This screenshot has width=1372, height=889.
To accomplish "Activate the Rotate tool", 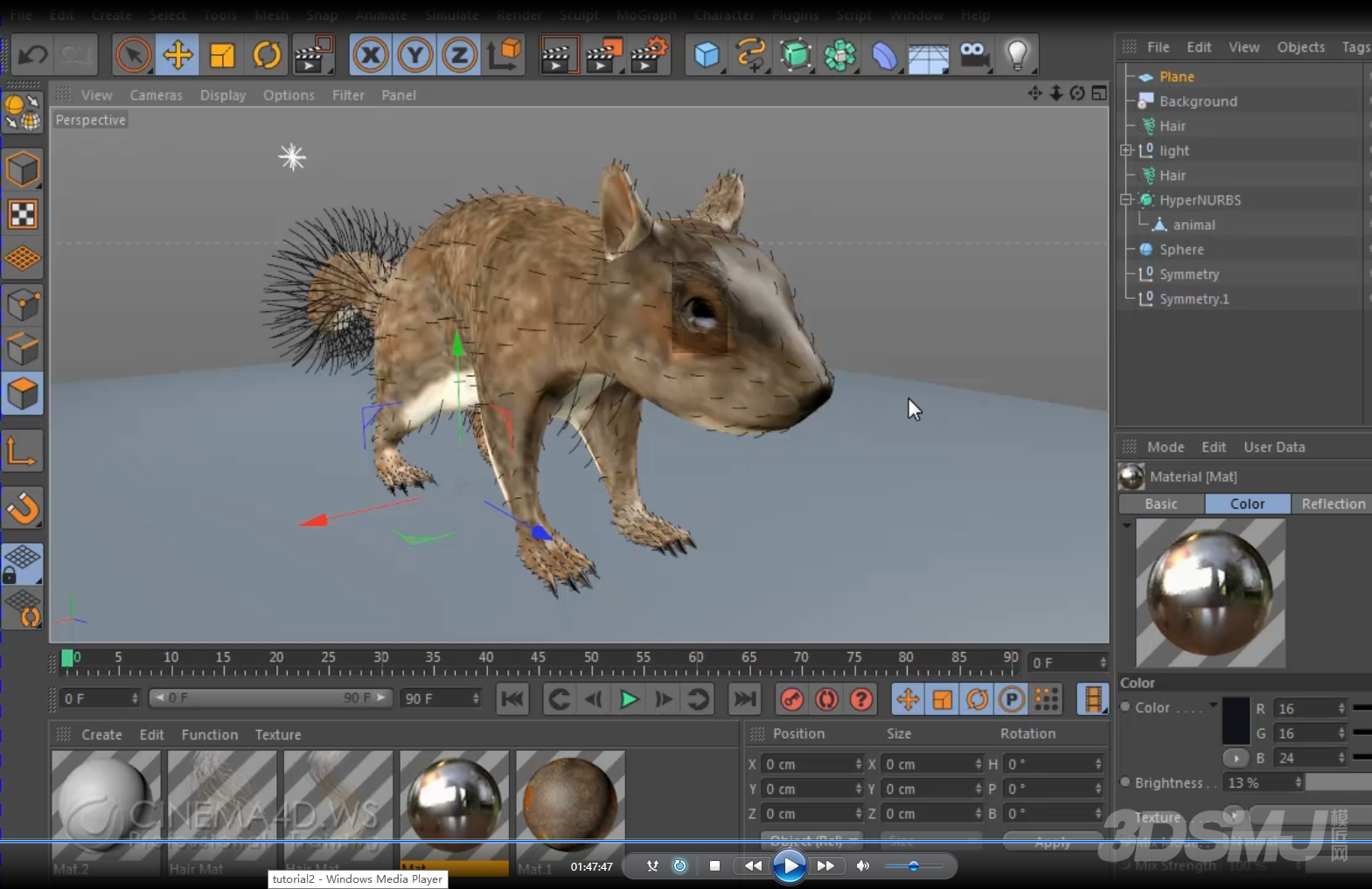I will (x=266, y=55).
